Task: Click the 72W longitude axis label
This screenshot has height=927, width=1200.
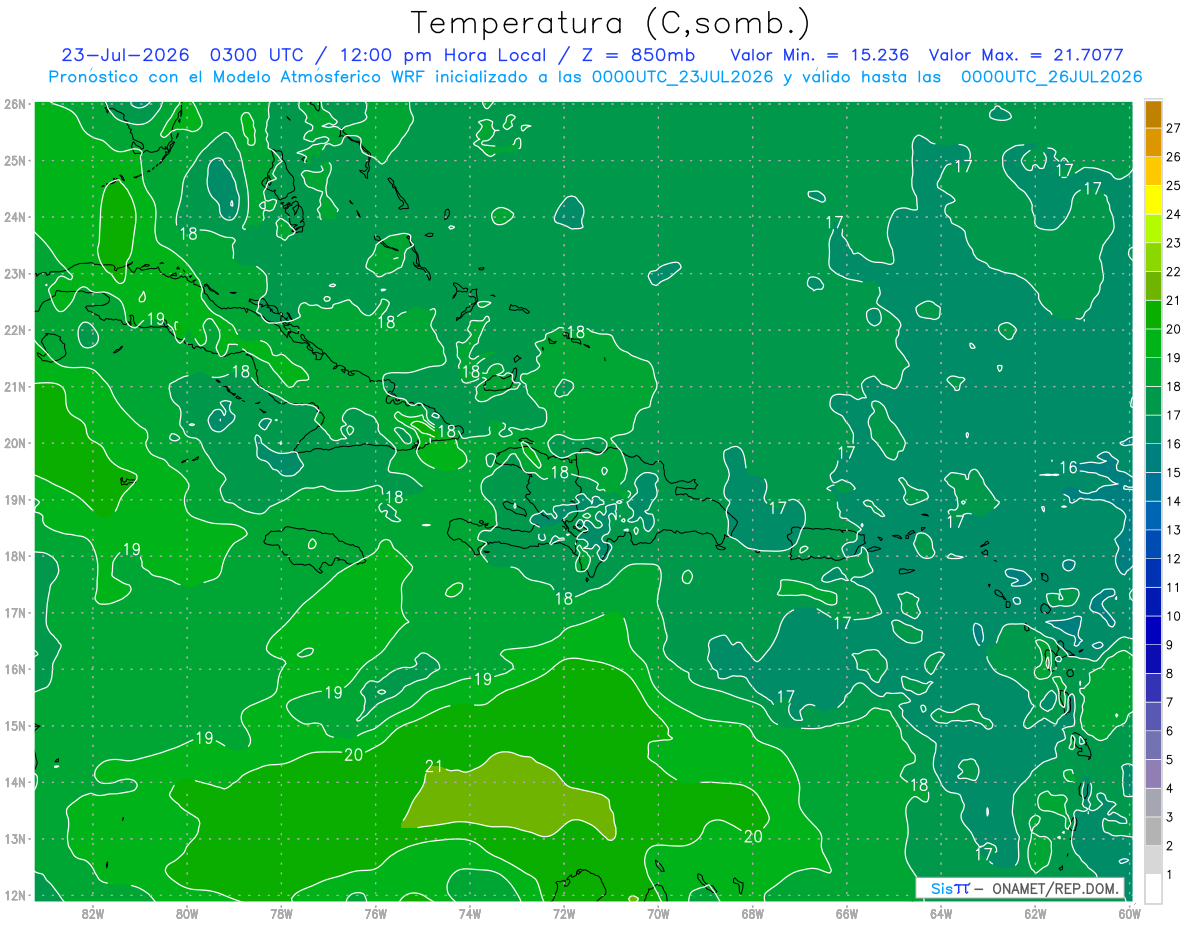Action: point(564,912)
